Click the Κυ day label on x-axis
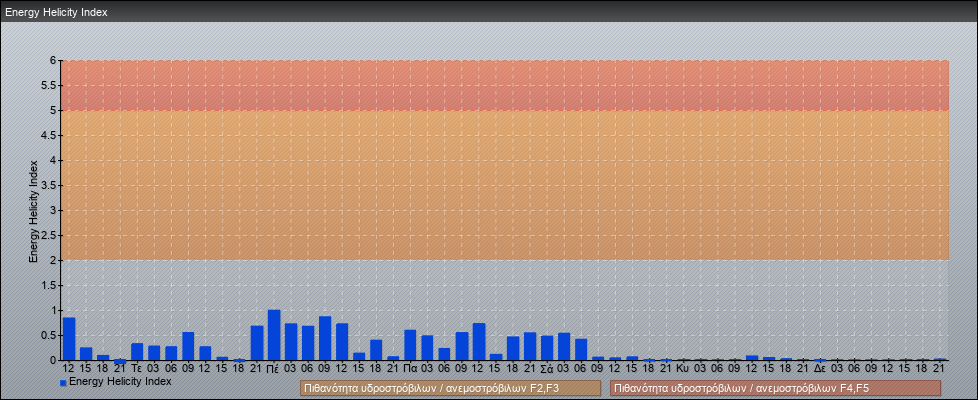This screenshot has height=400, width=978. pos(684,368)
